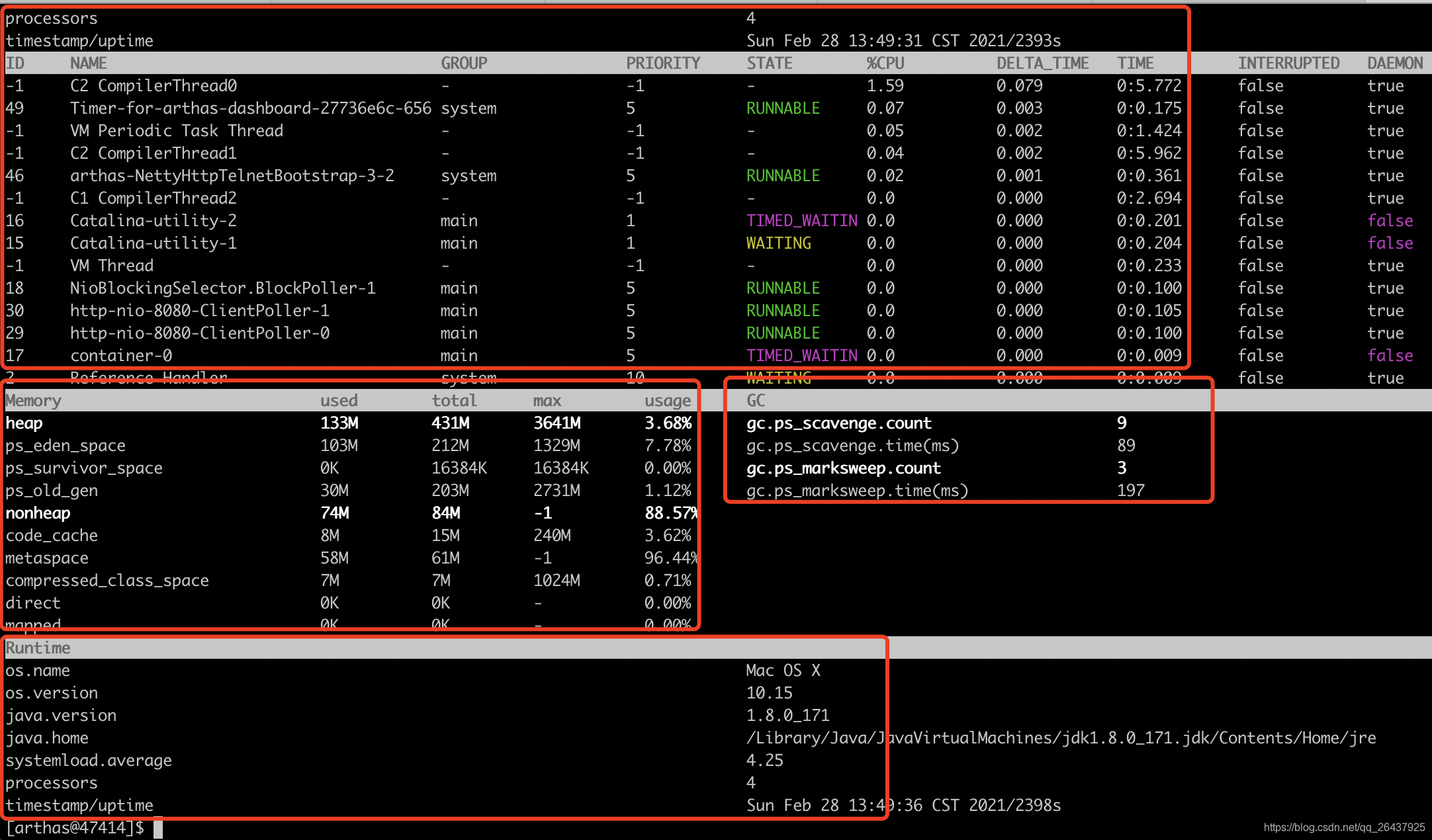Select systemload.average value 4.25
Image resolution: width=1432 pixels, height=840 pixels.
pos(765,761)
